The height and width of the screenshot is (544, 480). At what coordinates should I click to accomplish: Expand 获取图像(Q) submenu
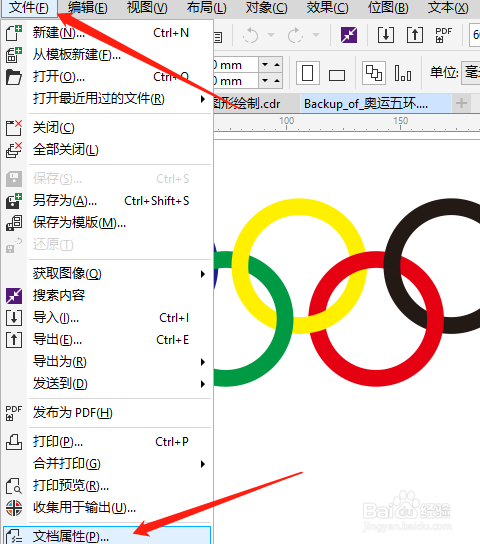tap(108, 274)
